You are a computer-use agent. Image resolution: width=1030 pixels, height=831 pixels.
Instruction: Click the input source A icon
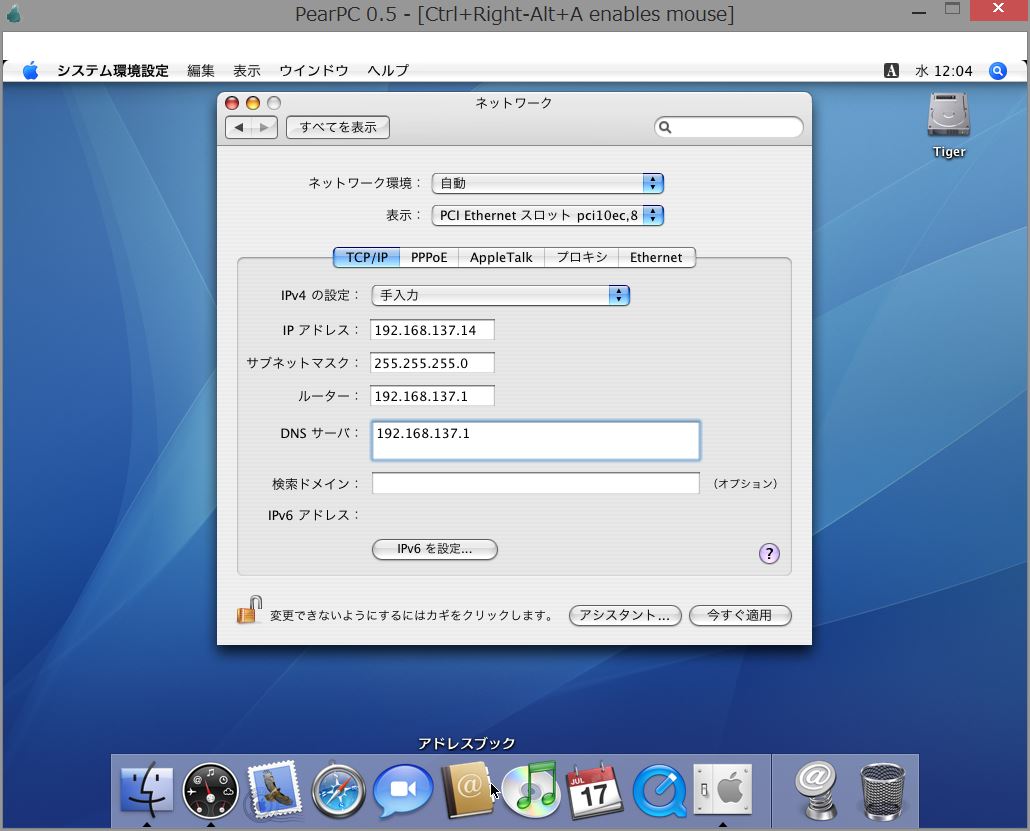coord(891,71)
